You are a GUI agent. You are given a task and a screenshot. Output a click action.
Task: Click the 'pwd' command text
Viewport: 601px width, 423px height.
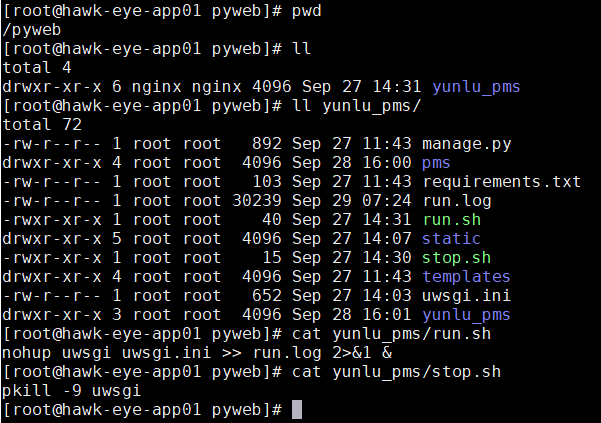(x=307, y=11)
